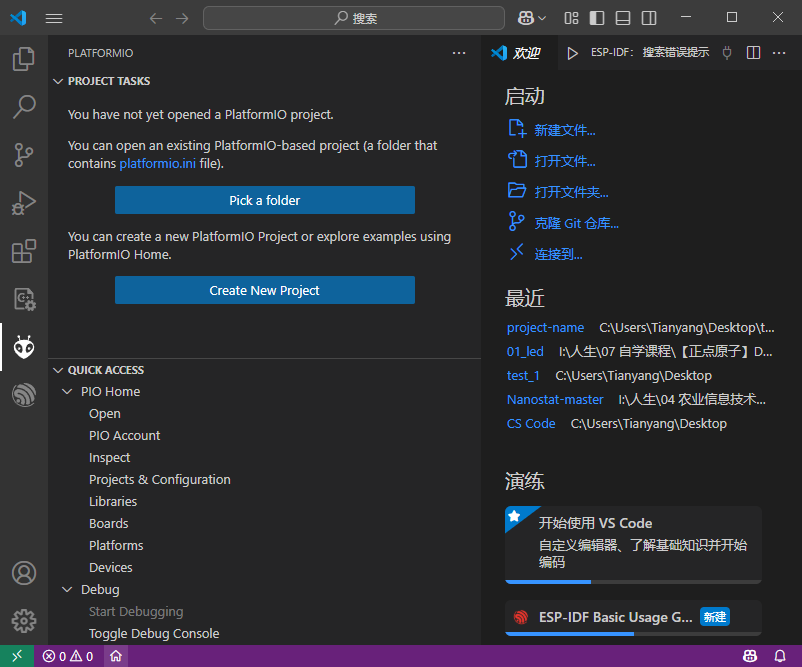Toggle the secondary side bar
Screen dimensions: 802x667
click(649, 18)
